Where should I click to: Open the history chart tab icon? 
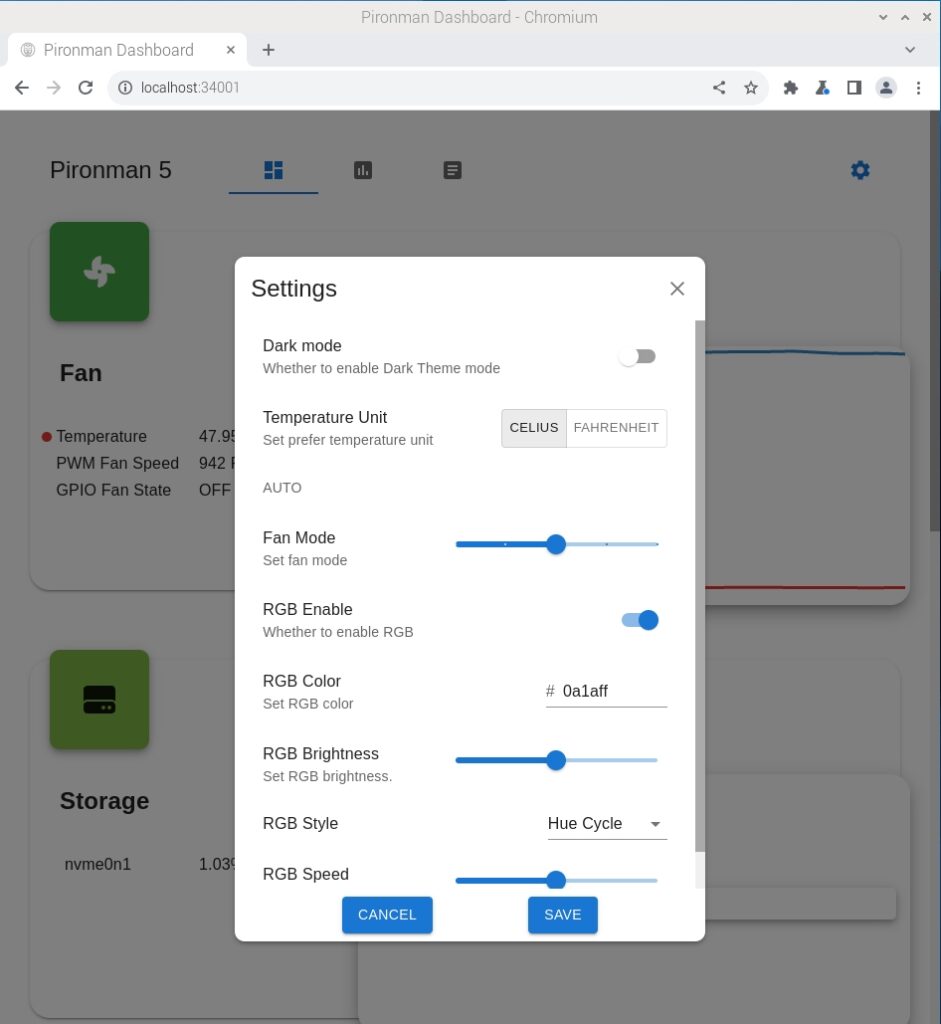[363, 170]
